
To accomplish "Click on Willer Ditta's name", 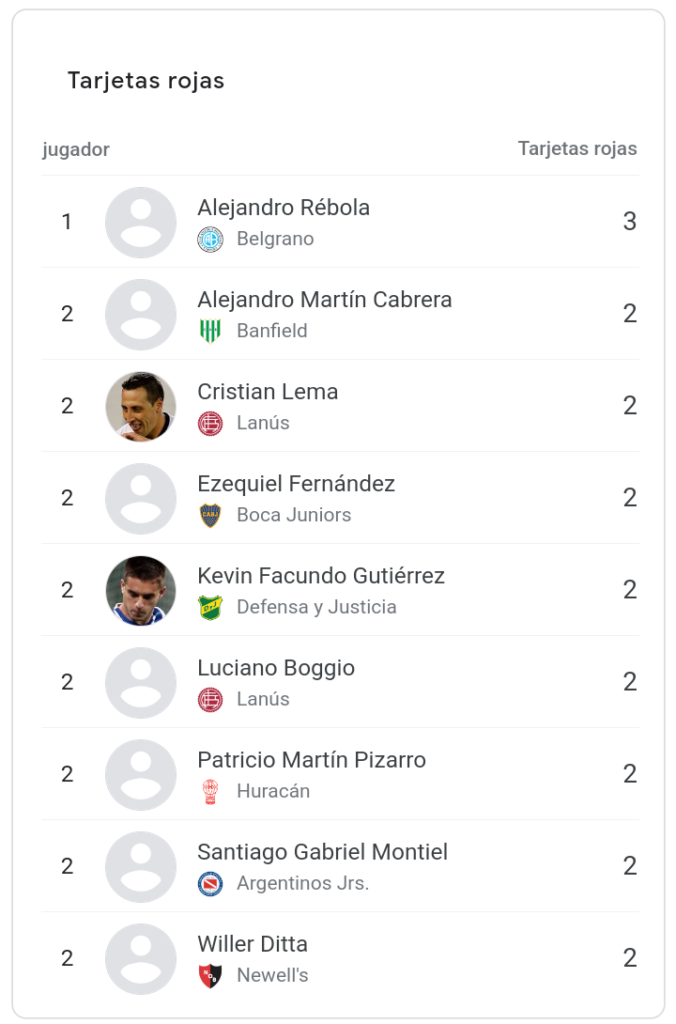I will [252, 944].
